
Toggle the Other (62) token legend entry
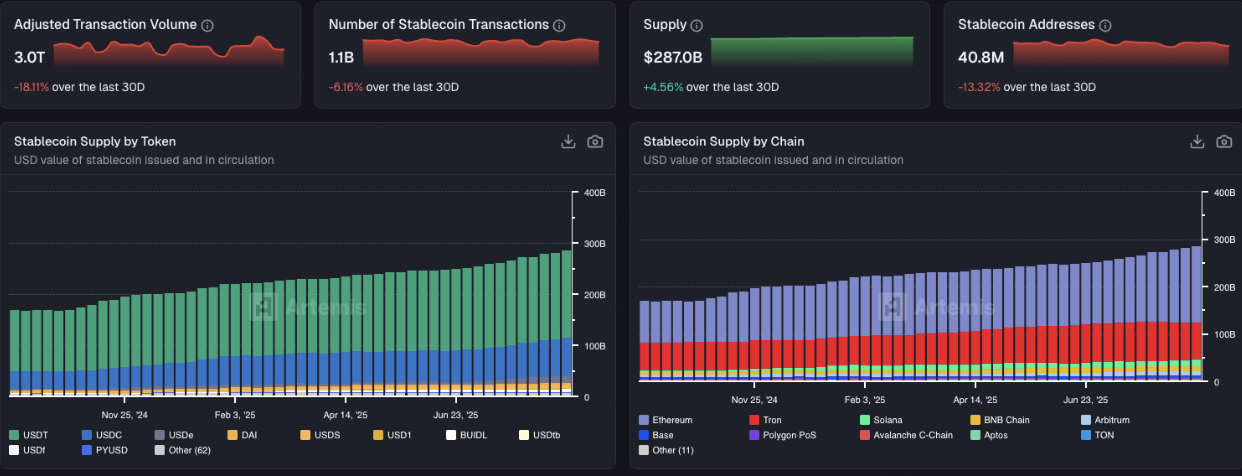coord(187,450)
